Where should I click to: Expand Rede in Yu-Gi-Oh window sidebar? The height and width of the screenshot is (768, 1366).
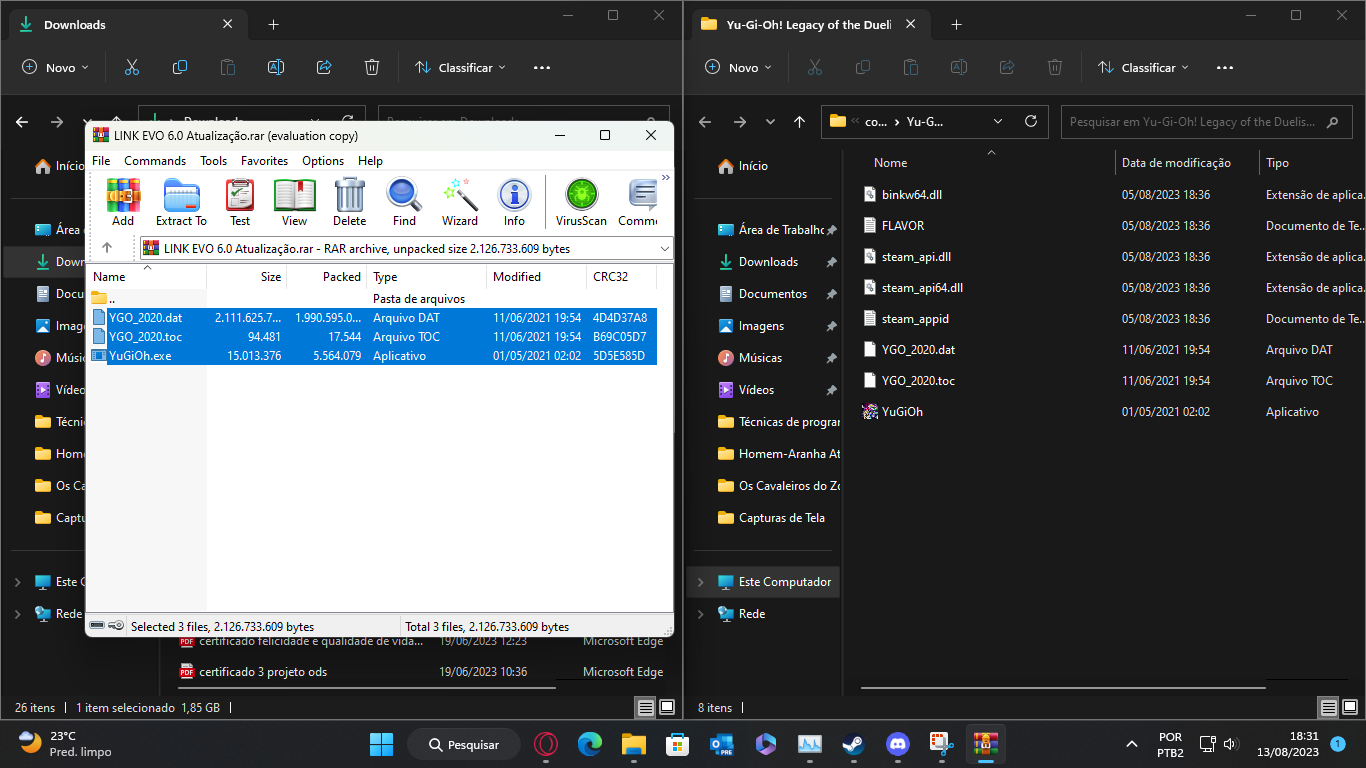pos(700,614)
